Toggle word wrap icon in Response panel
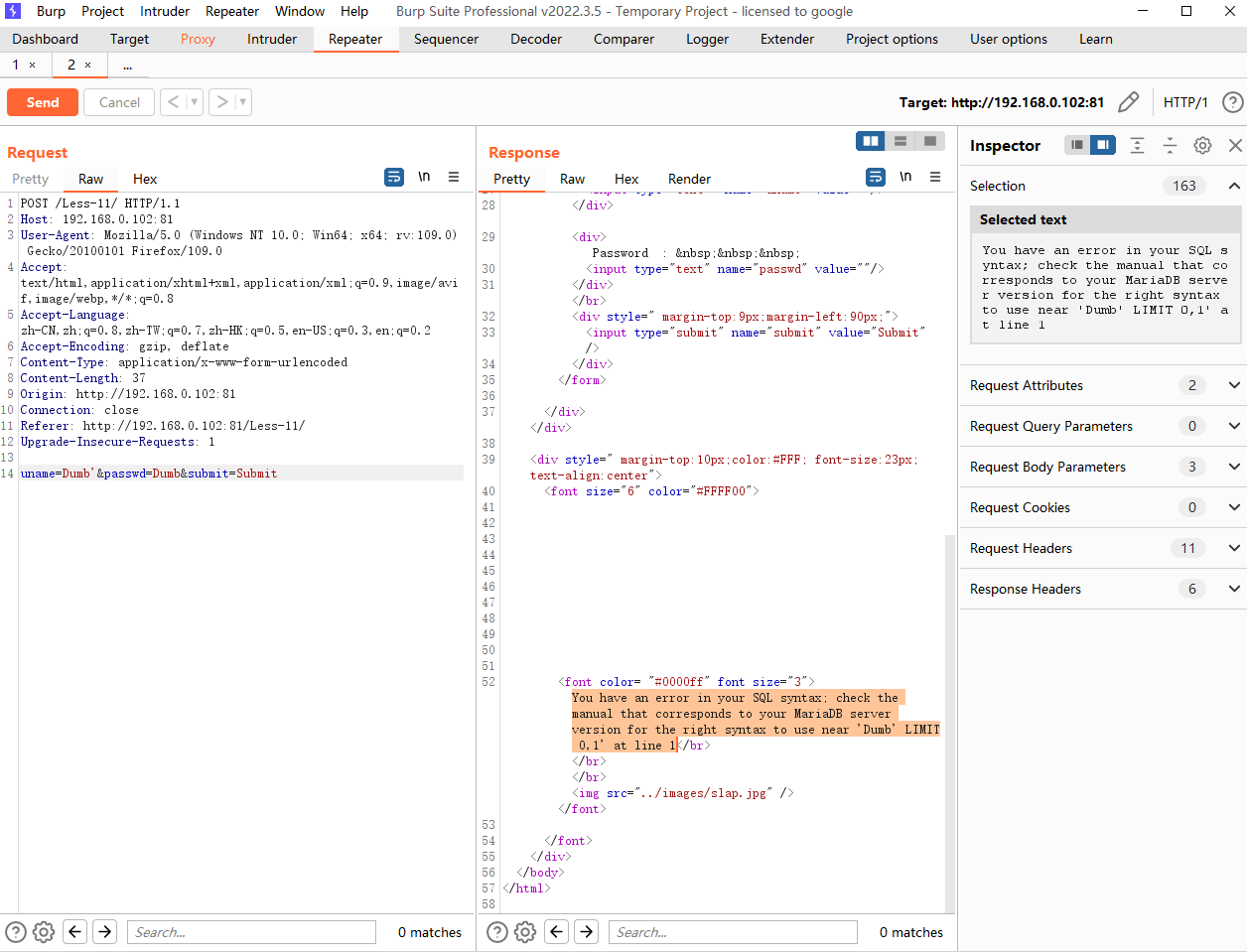1247x952 pixels. [876, 177]
